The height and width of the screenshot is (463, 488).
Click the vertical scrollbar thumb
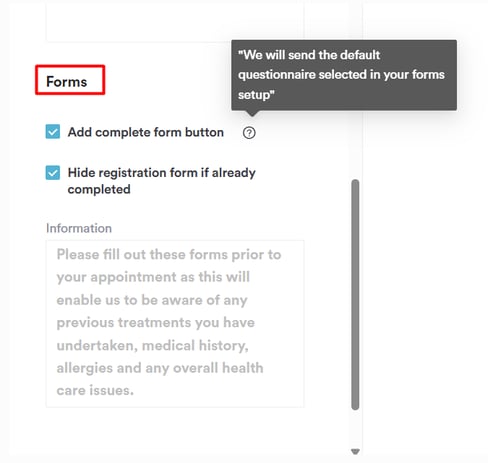[x=355, y=295]
